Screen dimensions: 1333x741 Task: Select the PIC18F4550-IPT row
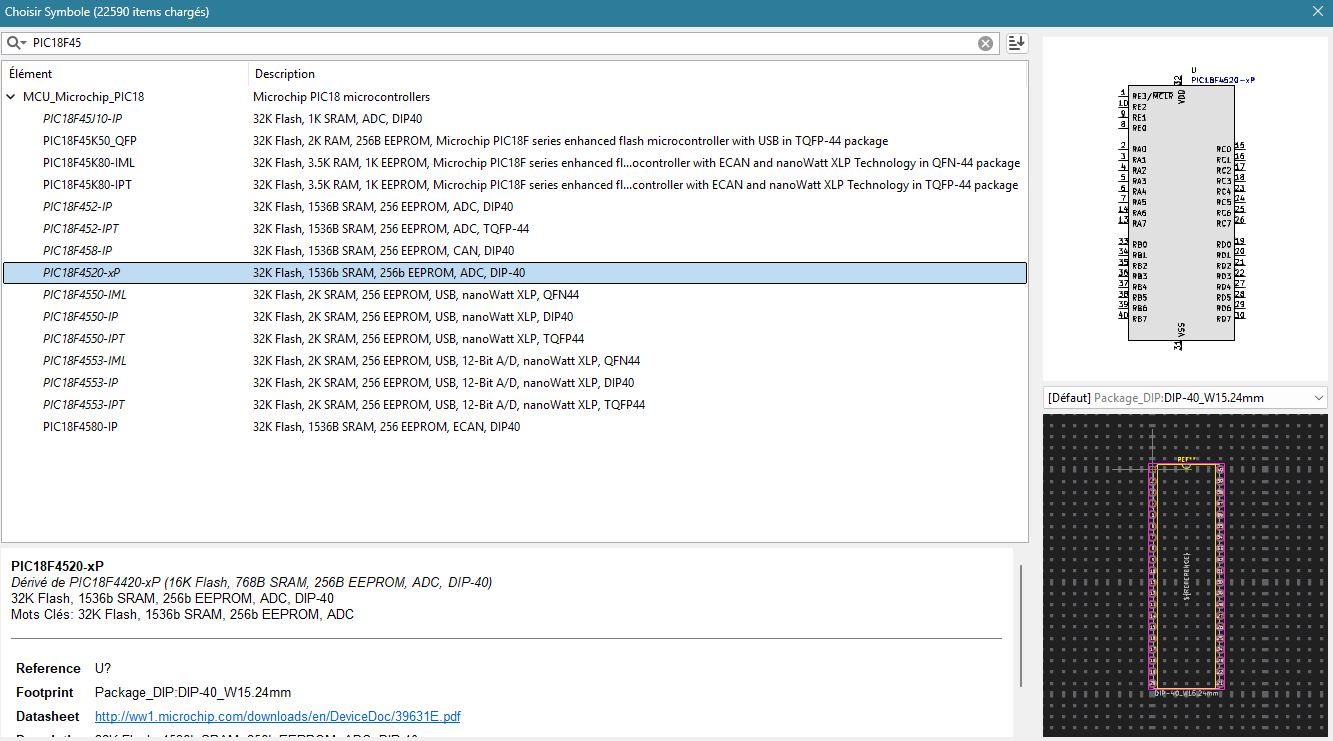(515, 339)
